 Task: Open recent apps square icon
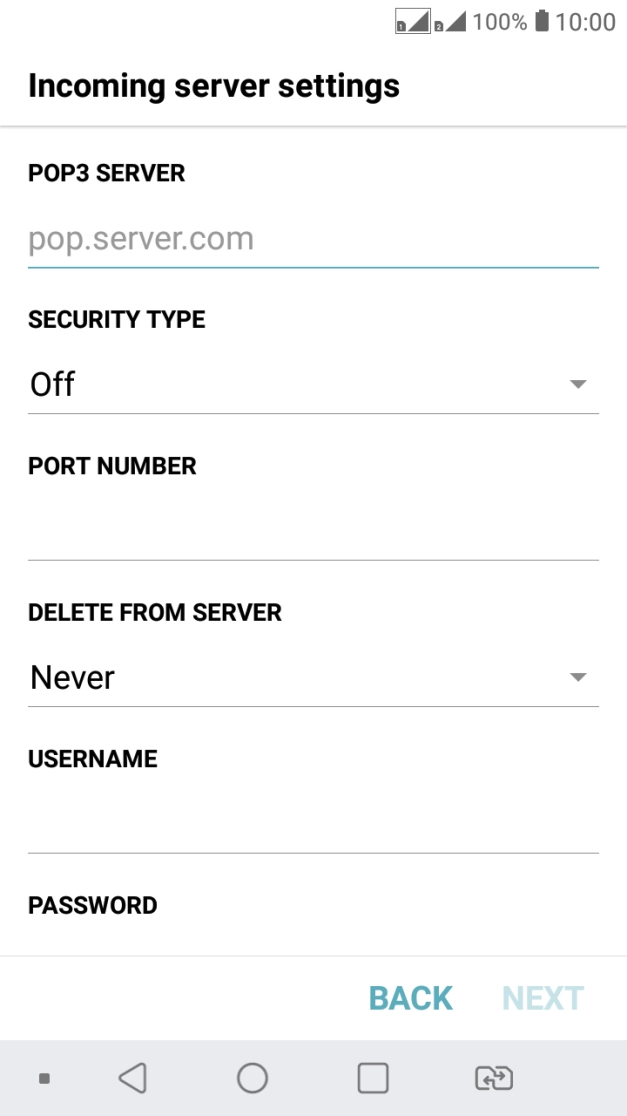click(x=373, y=1077)
